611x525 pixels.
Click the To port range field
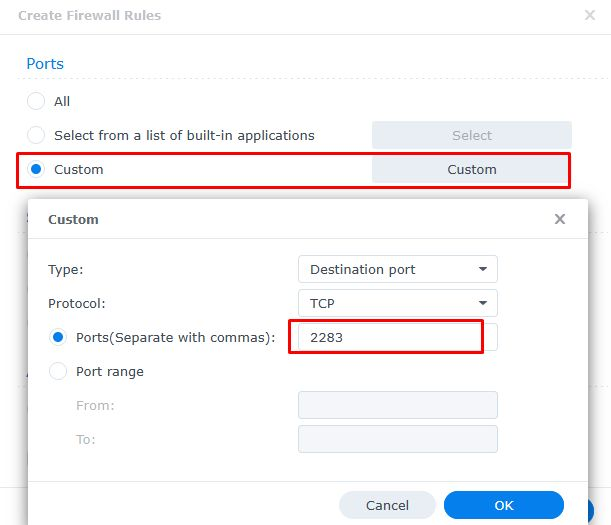tap(397, 439)
